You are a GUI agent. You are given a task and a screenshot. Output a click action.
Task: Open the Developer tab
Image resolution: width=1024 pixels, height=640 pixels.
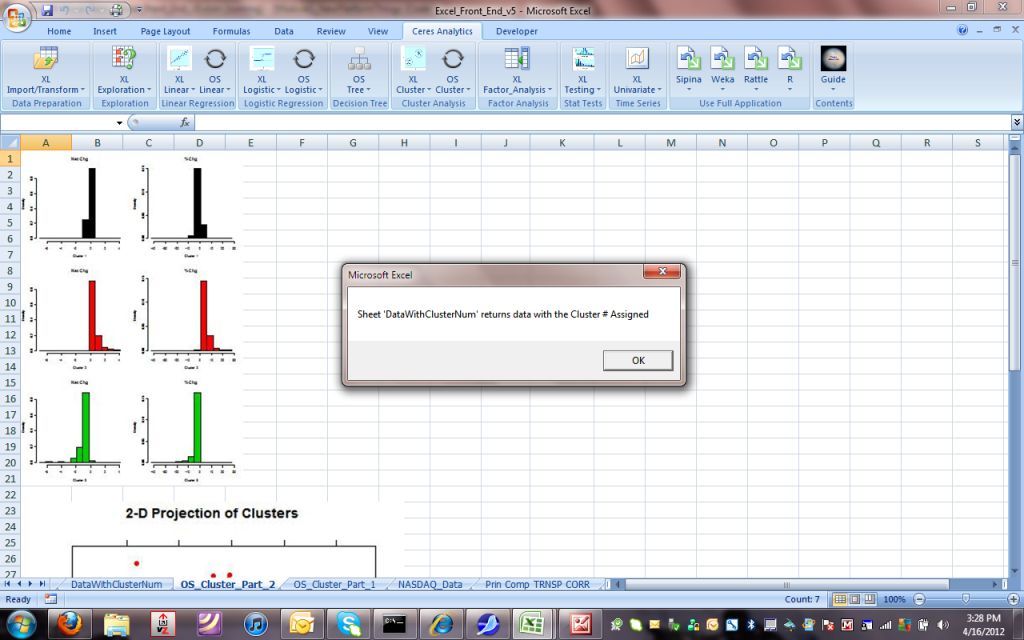(x=517, y=31)
